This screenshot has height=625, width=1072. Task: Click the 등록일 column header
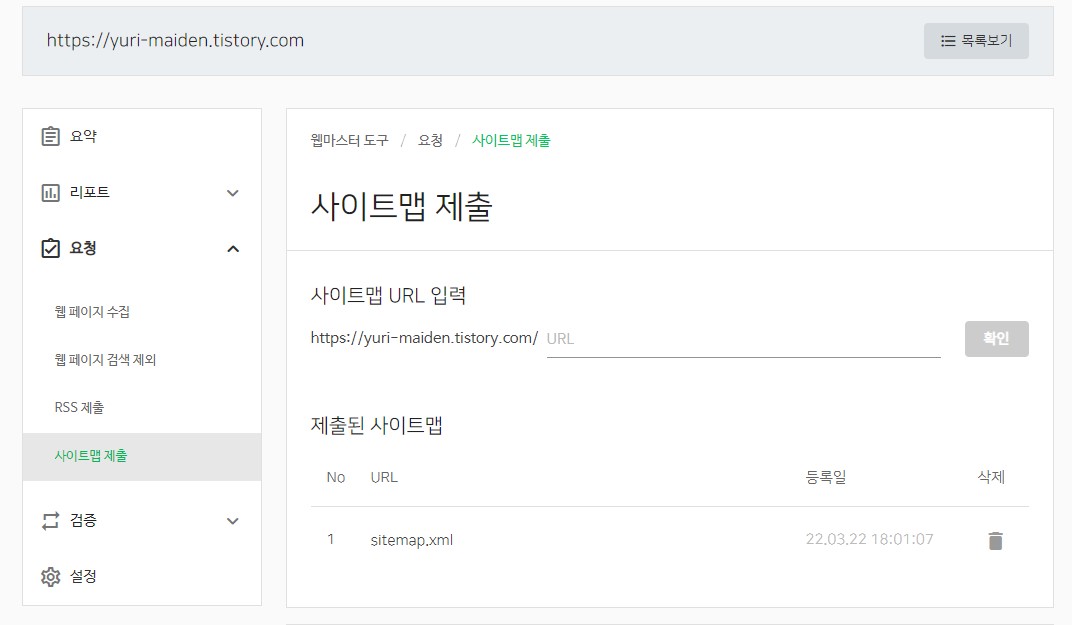pos(826,477)
